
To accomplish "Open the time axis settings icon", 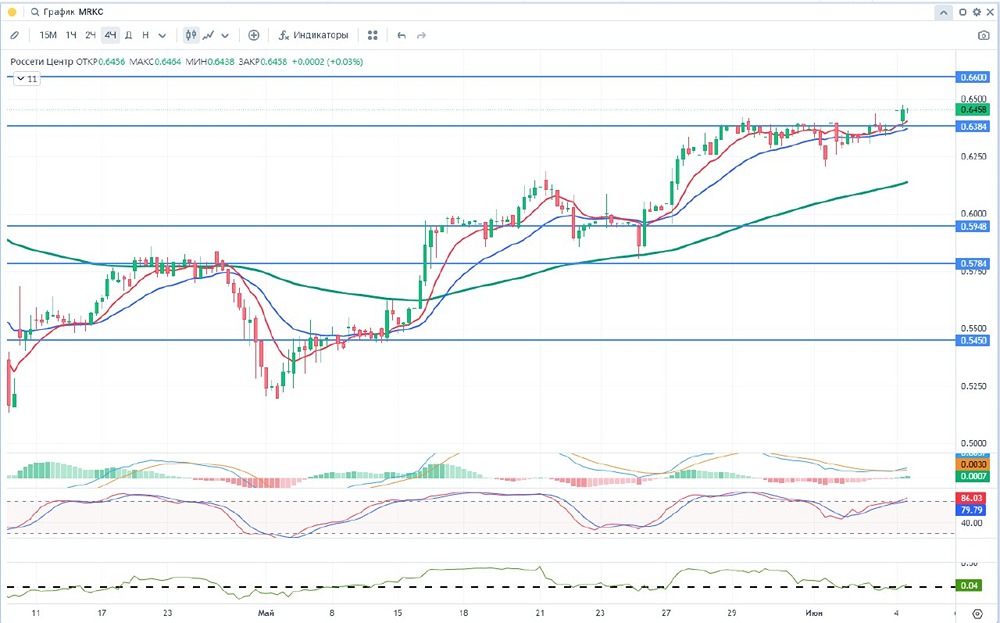I will 977,613.
